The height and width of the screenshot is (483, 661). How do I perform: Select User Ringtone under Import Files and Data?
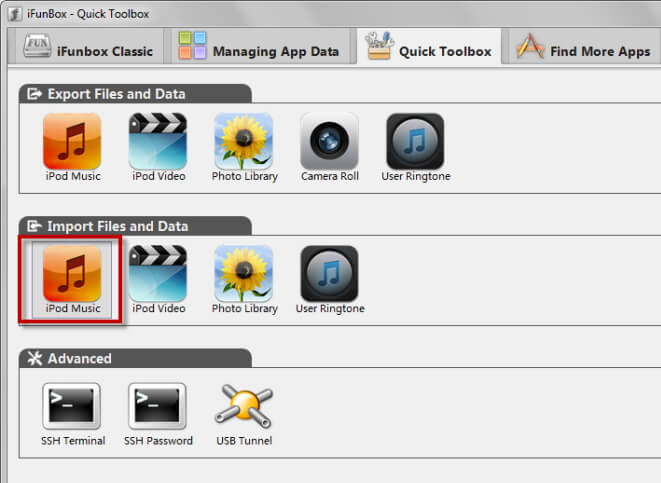point(330,279)
